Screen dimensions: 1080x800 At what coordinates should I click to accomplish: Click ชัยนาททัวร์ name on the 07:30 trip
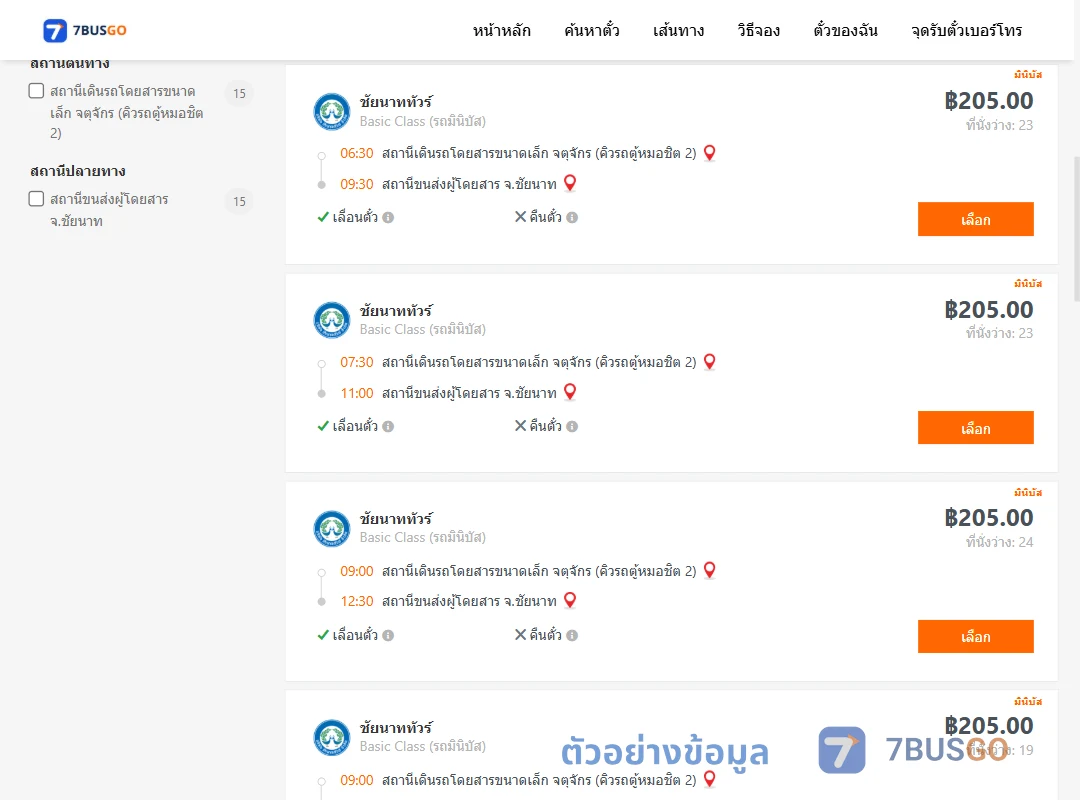tap(395, 311)
